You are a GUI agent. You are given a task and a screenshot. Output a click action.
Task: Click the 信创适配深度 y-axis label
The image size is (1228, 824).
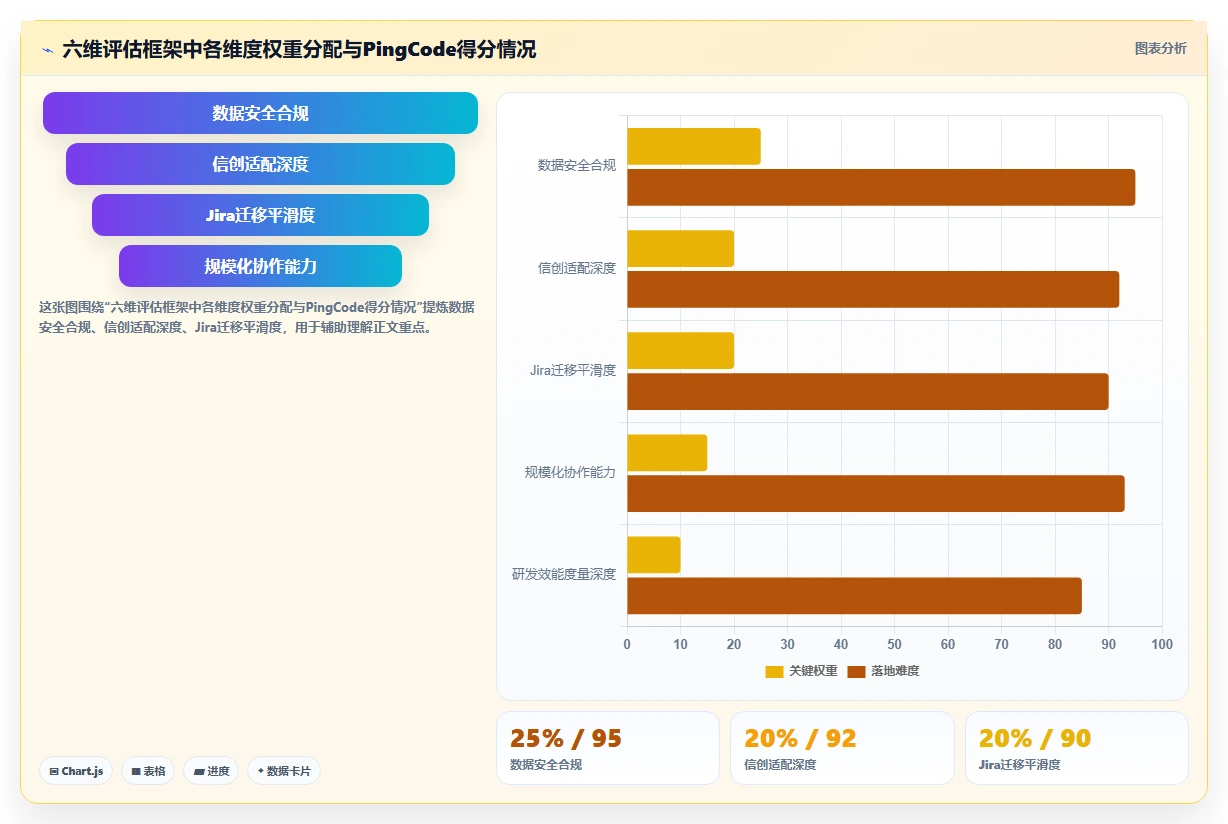coord(577,268)
